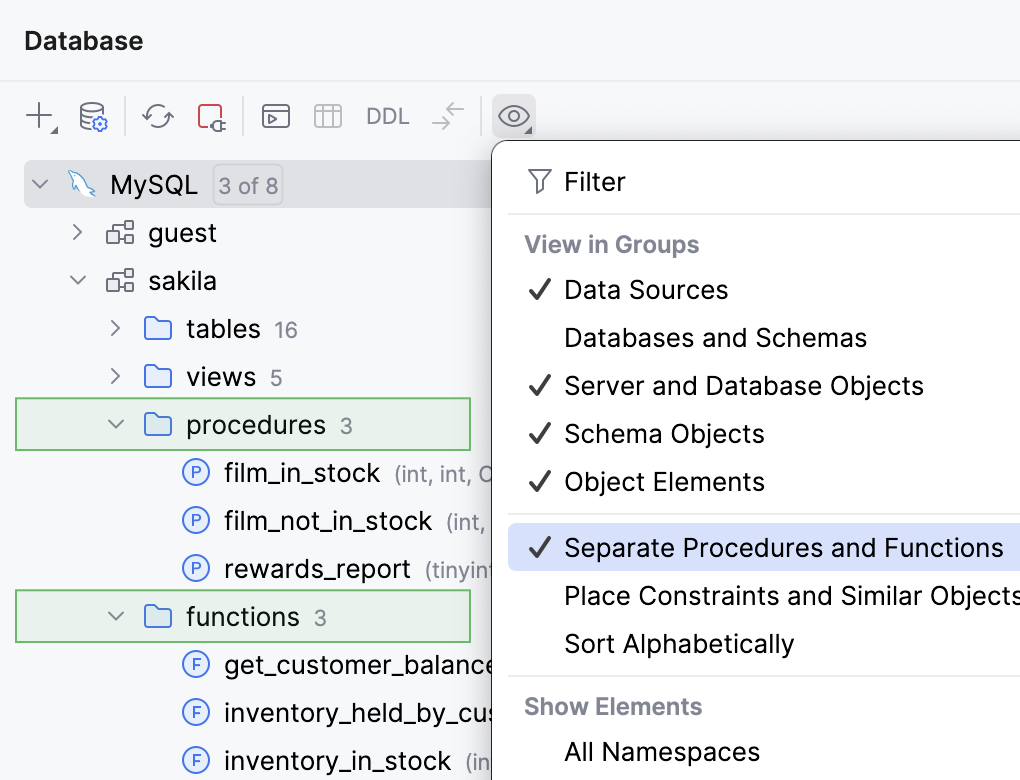Select All Namespaces under Show Elements
Image resolution: width=1020 pixels, height=780 pixels.
[662, 751]
